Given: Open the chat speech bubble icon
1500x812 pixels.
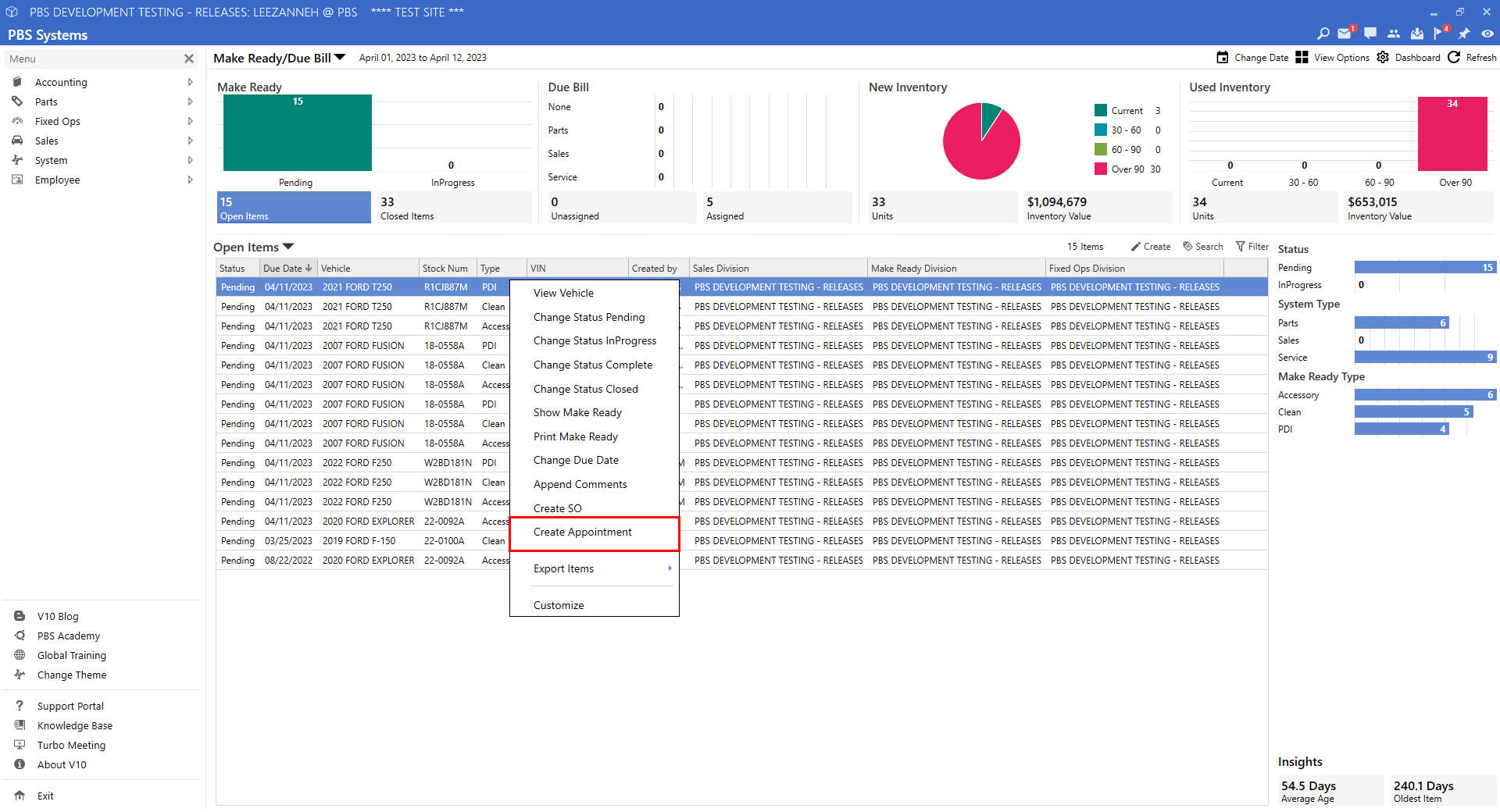Looking at the screenshot, I should tap(1370, 34).
